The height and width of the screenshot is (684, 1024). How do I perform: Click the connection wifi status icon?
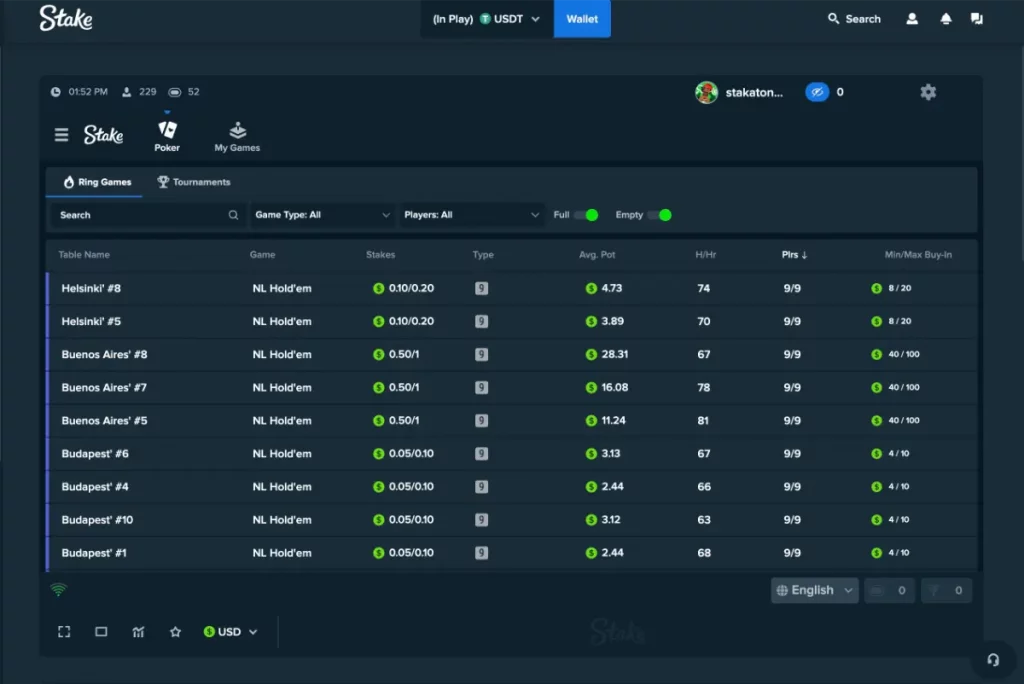59,589
